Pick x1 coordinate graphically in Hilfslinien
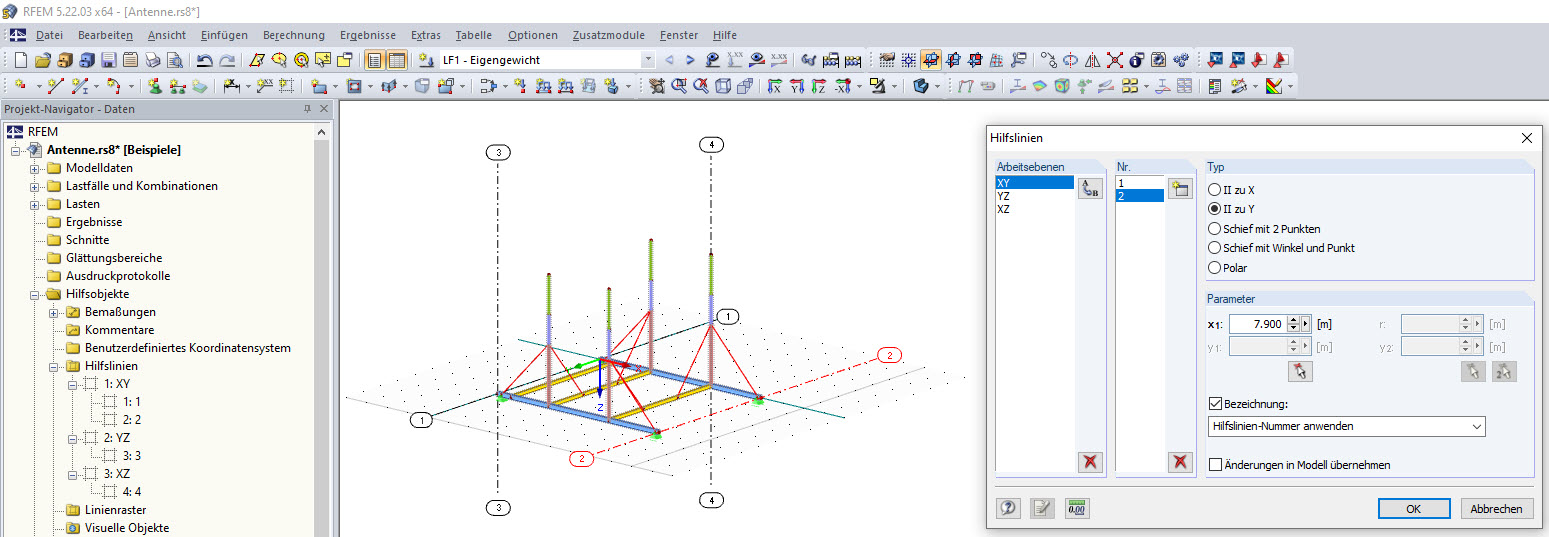 point(1299,371)
